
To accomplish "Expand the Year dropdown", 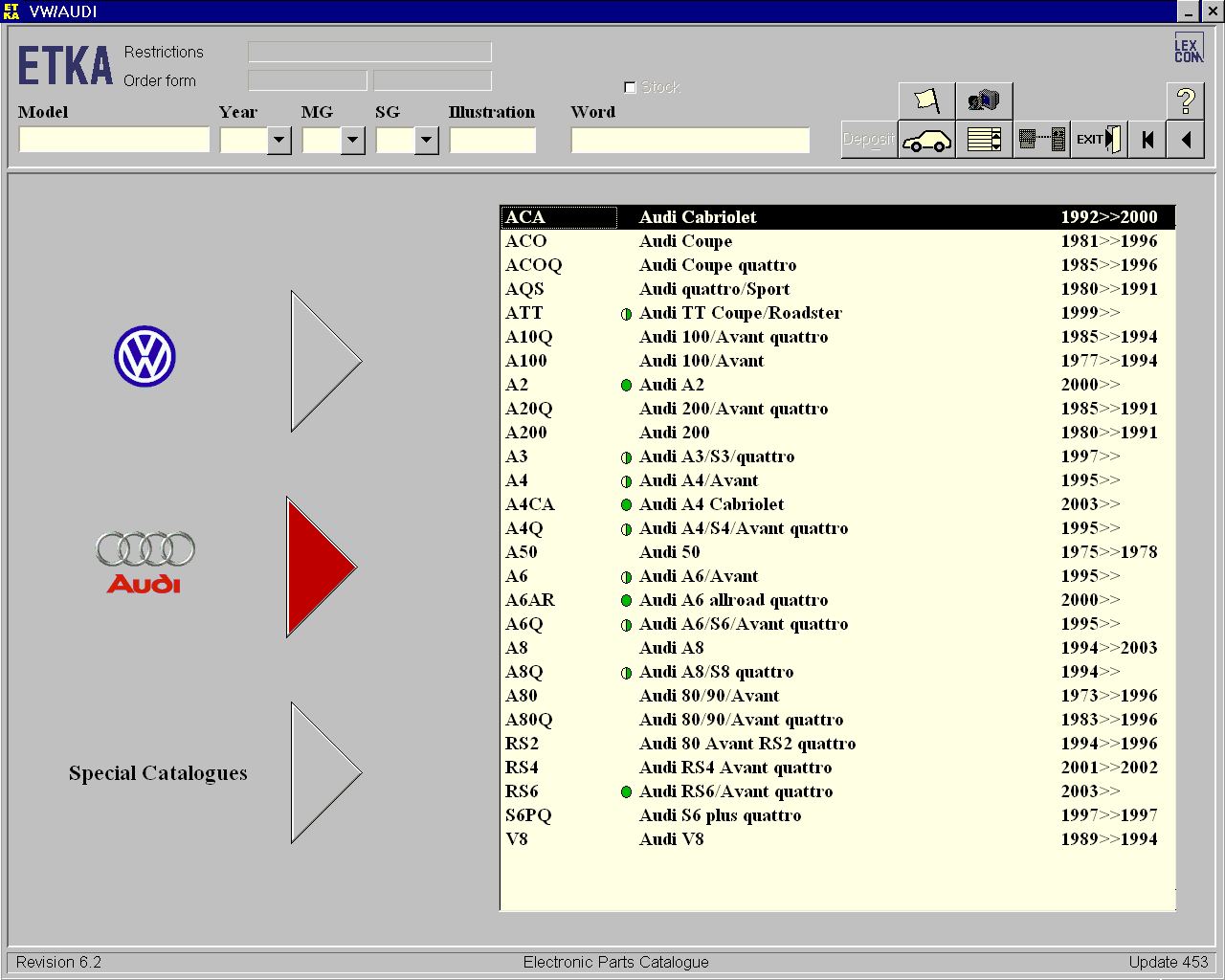I will click(278, 141).
